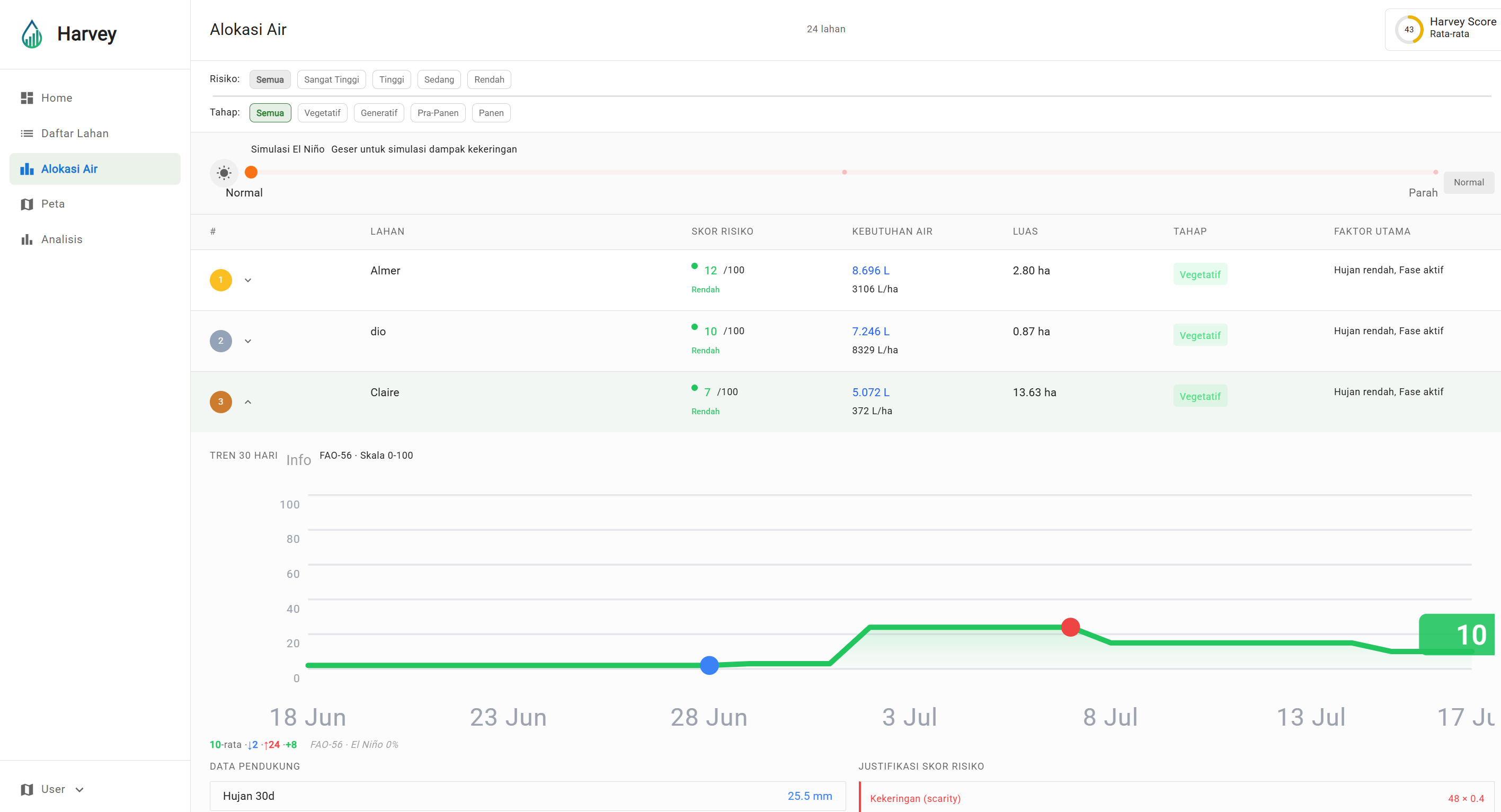Open the Peta map icon
This screenshot has width=1501, height=812.
coord(27,204)
